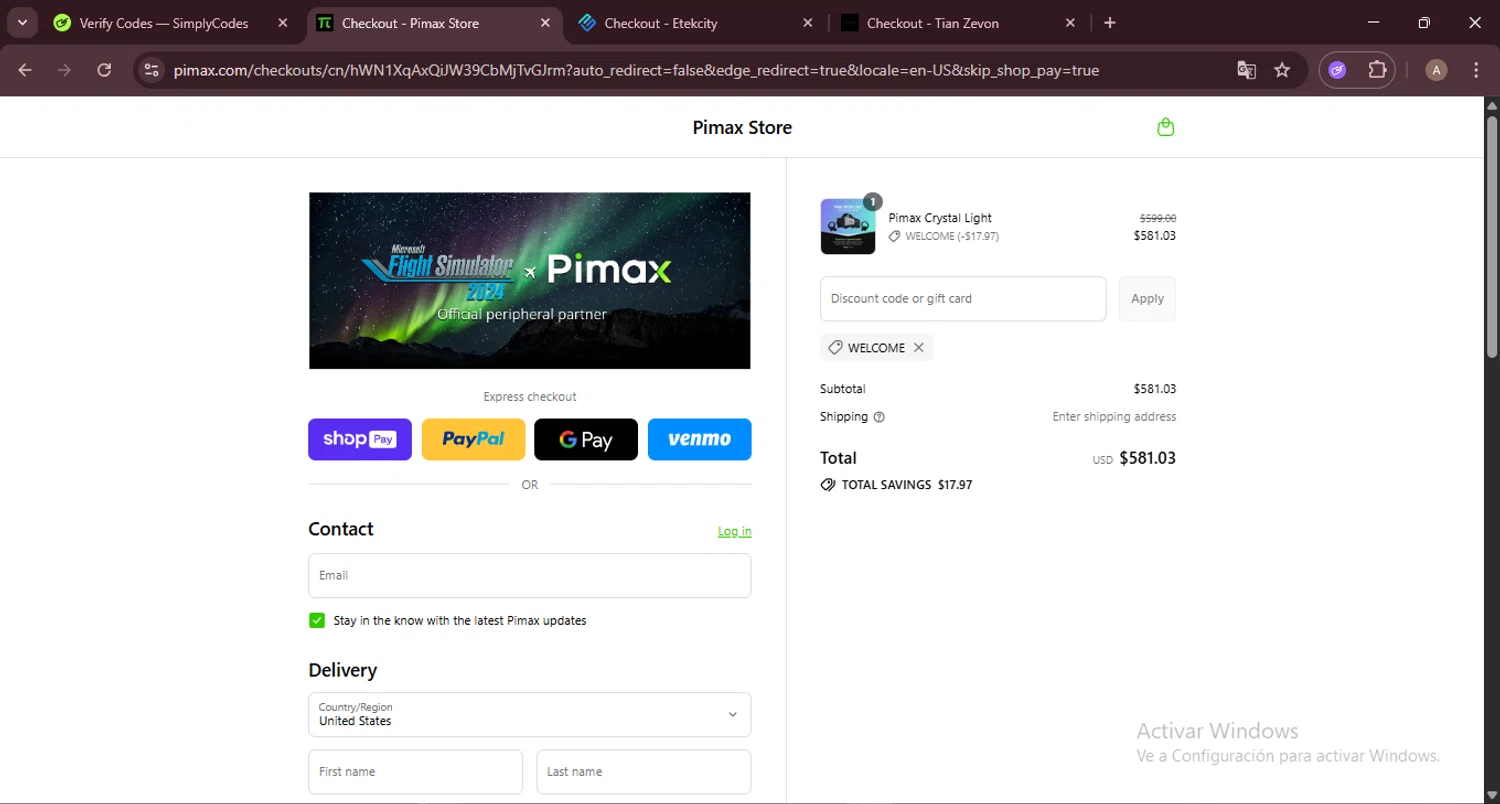This screenshot has width=1500, height=804.
Task: Uncheck Stay in the know Pimax updates
Action: pyautogui.click(x=317, y=620)
